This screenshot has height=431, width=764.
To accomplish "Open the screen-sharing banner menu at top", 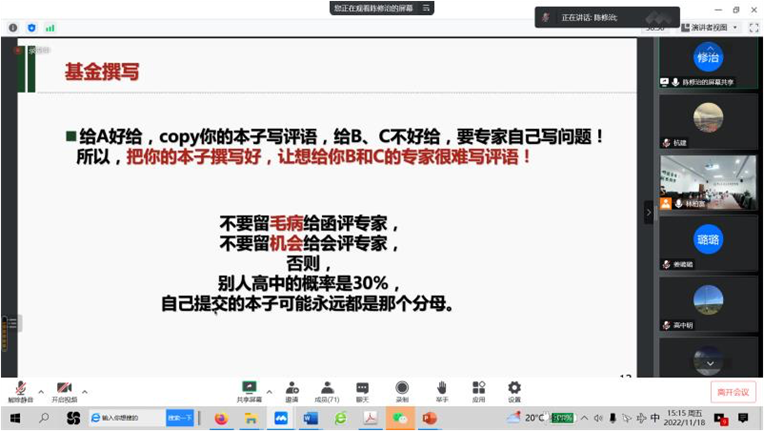I will pos(426,8).
